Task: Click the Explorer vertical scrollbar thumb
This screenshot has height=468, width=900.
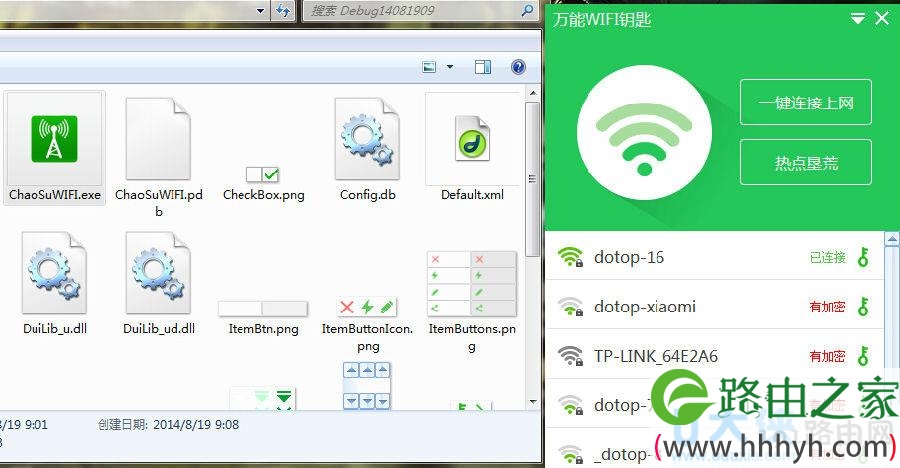Action: pos(533,178)
